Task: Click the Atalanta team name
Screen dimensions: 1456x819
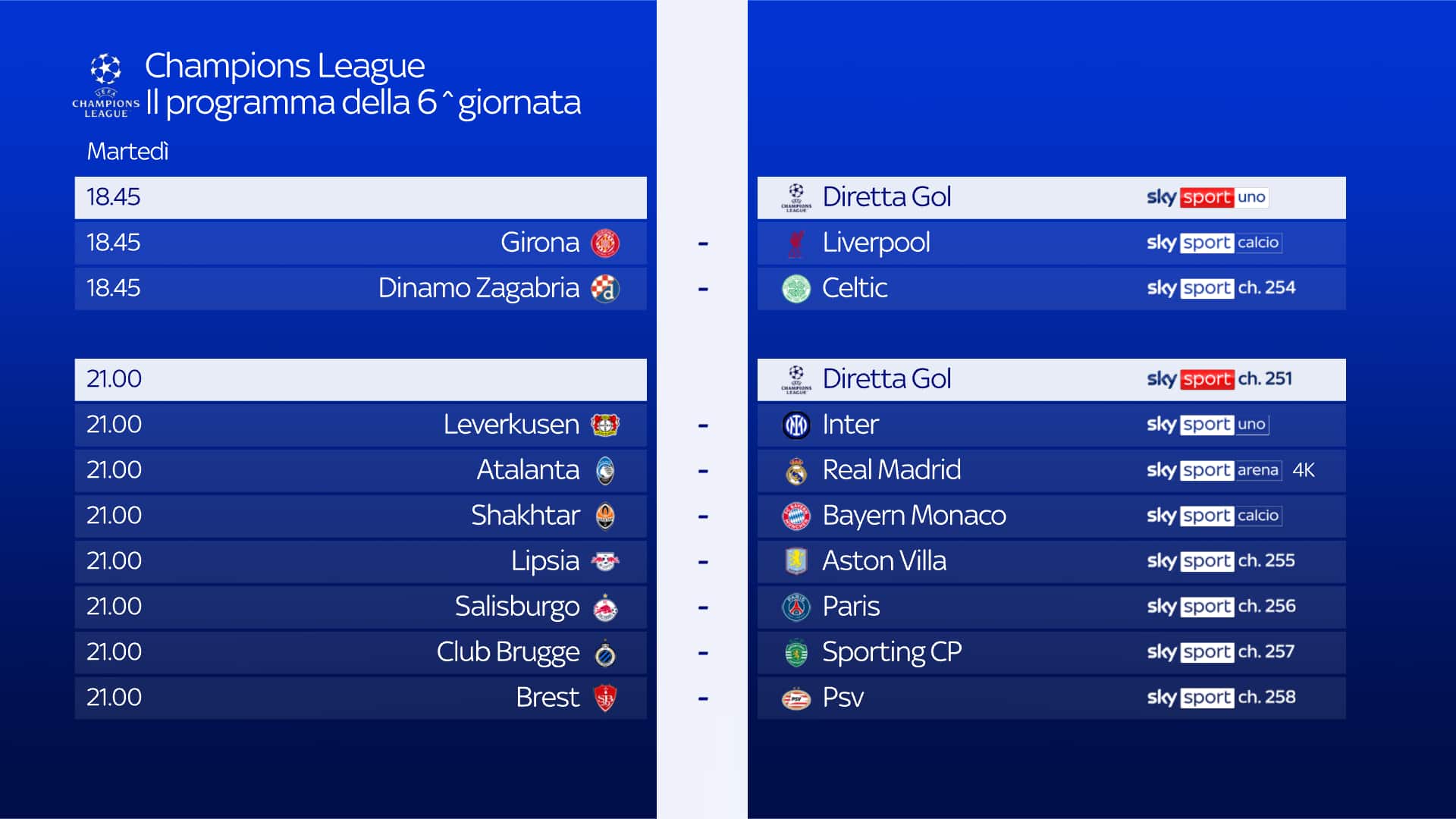Action: [528, 470]
